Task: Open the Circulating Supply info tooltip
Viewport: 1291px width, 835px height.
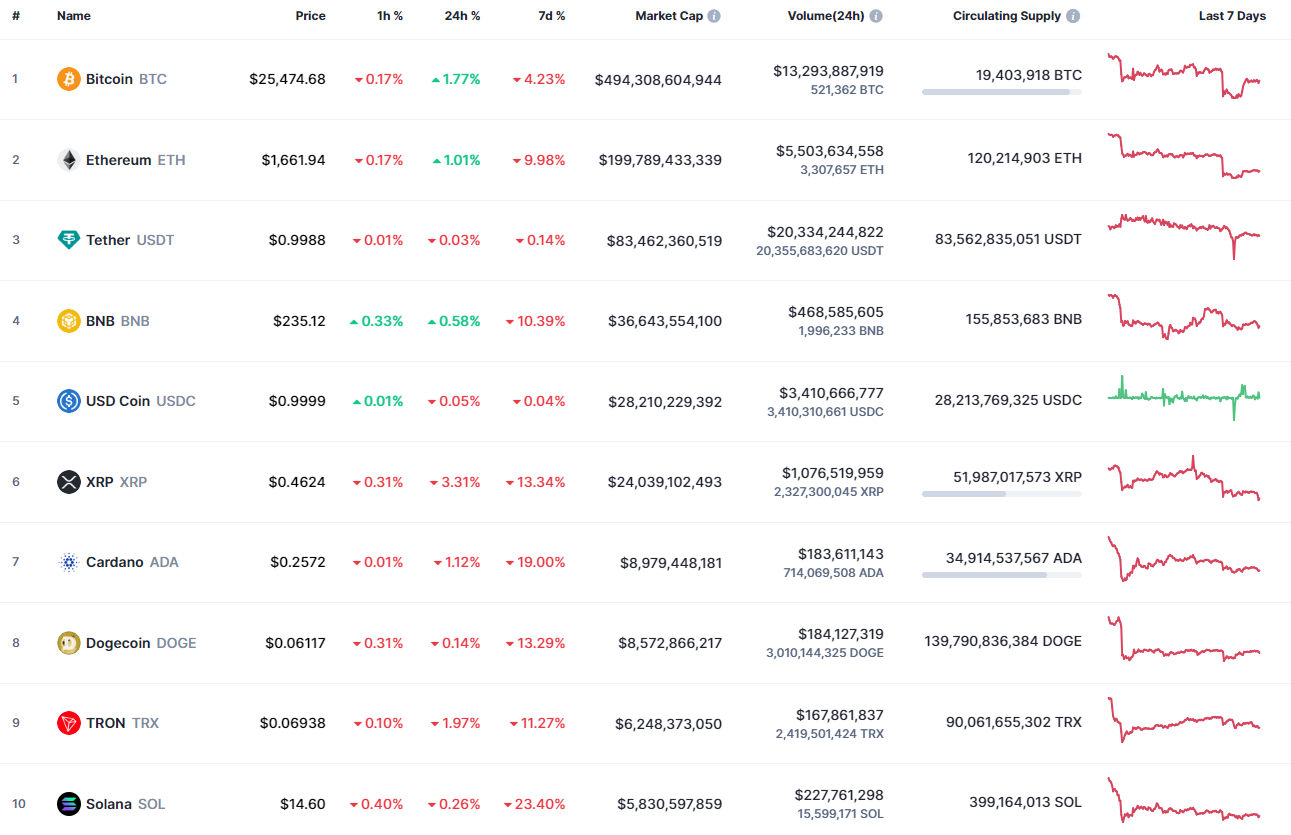Action: click(x=1072, y=15)
